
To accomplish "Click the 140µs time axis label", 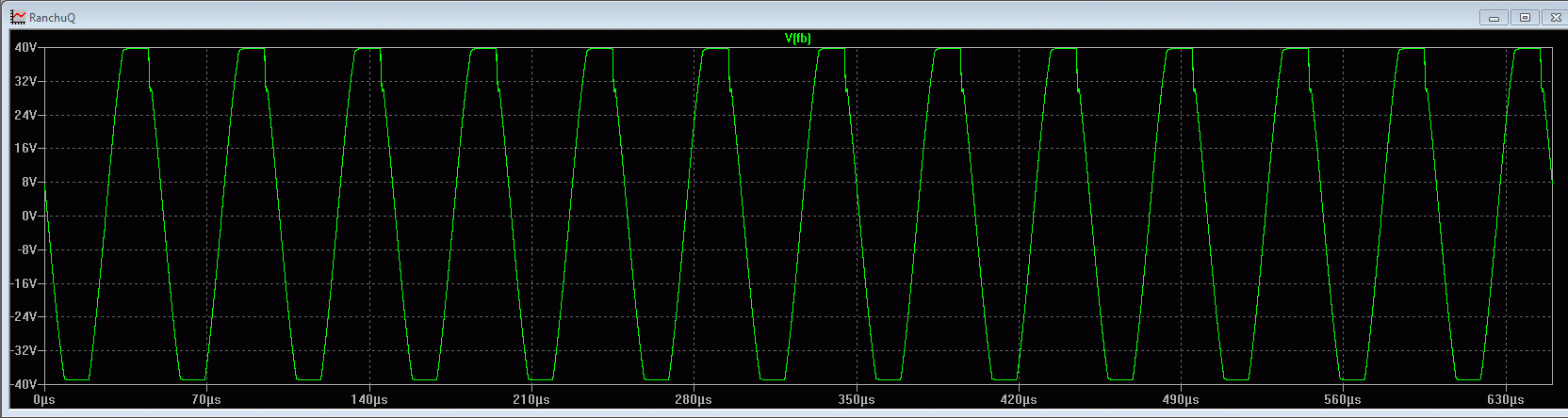I will point(368,400).
